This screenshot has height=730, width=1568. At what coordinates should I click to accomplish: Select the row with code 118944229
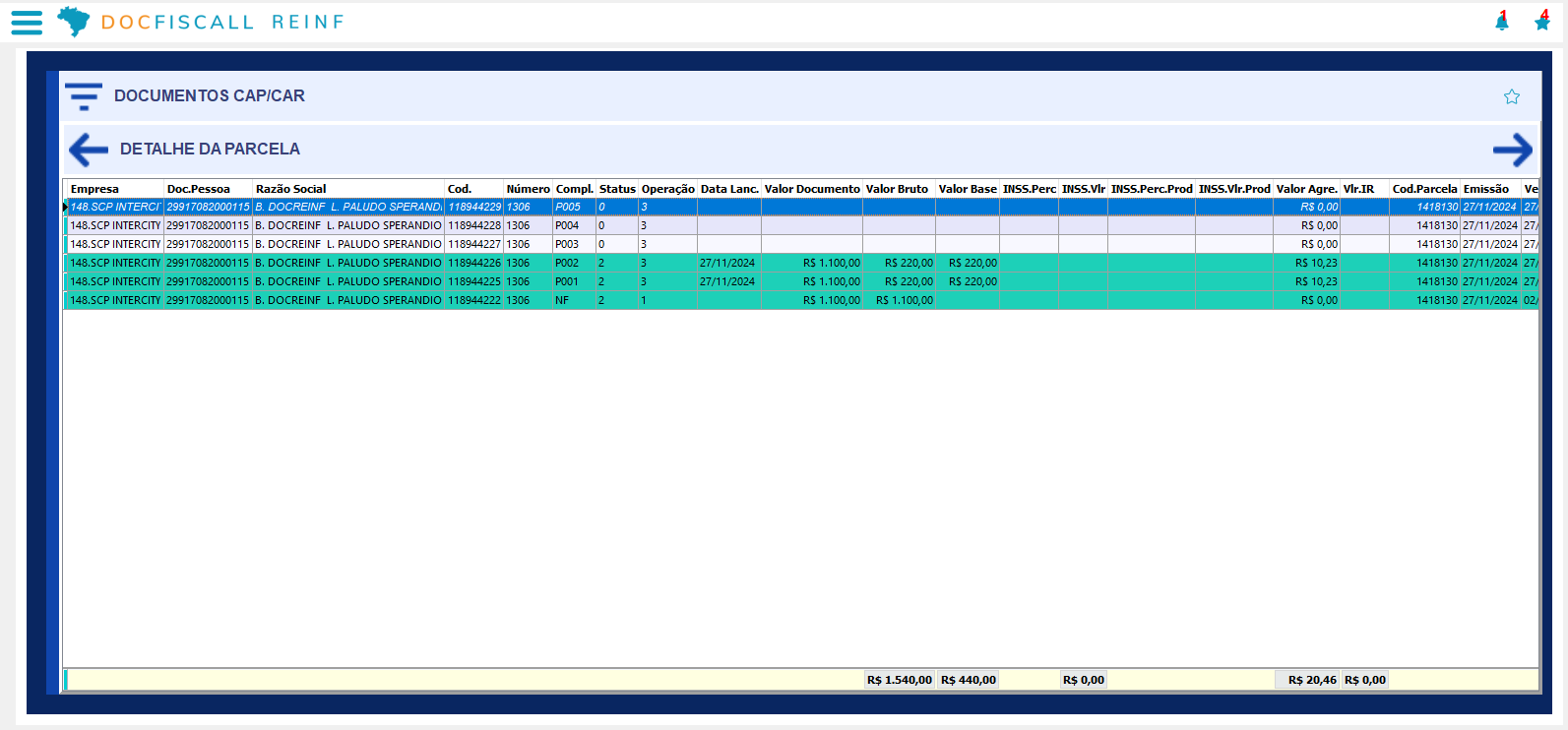click(x=801, y=208)
